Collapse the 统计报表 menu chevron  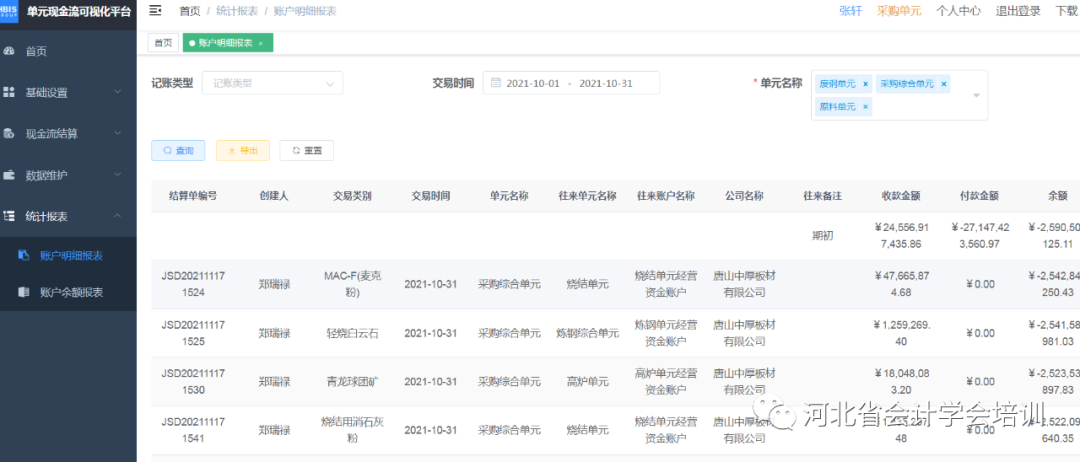coord(118,216)
